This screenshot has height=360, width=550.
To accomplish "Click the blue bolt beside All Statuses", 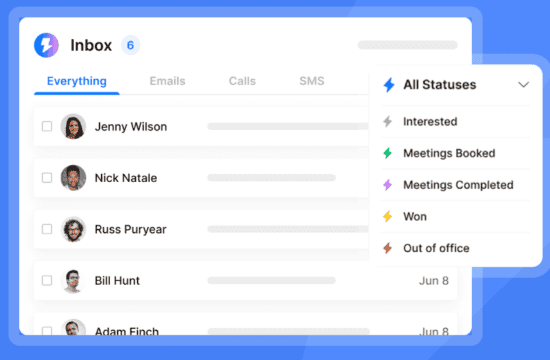I will 389,85.
